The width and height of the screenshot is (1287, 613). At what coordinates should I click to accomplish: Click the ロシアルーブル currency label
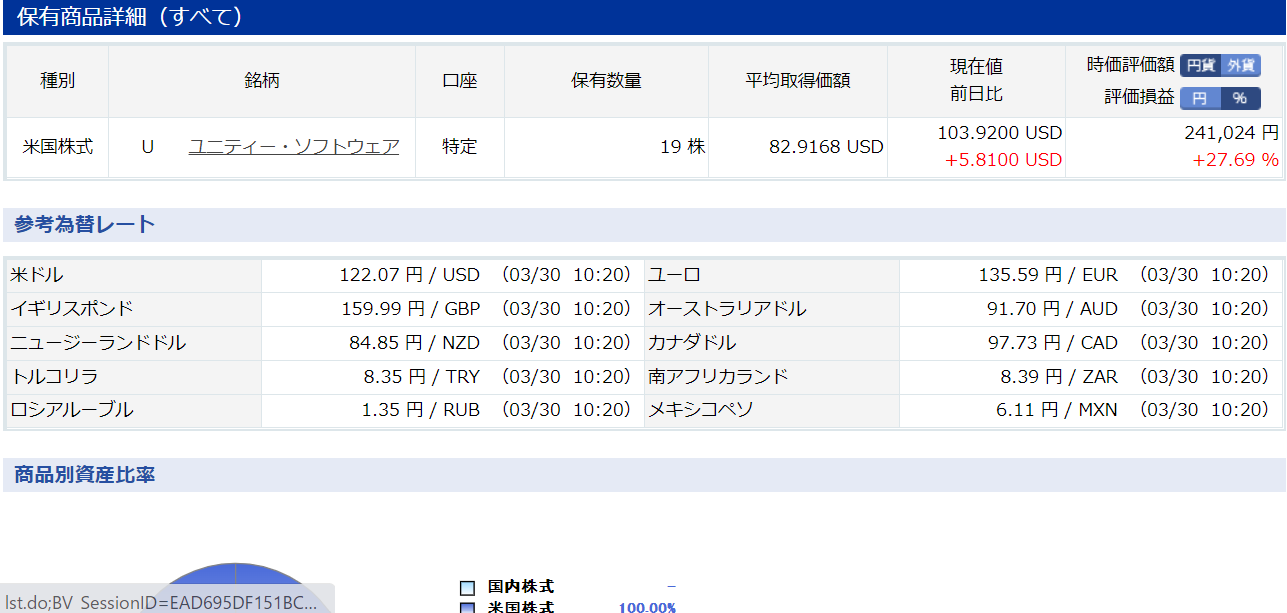coord(71,411)
